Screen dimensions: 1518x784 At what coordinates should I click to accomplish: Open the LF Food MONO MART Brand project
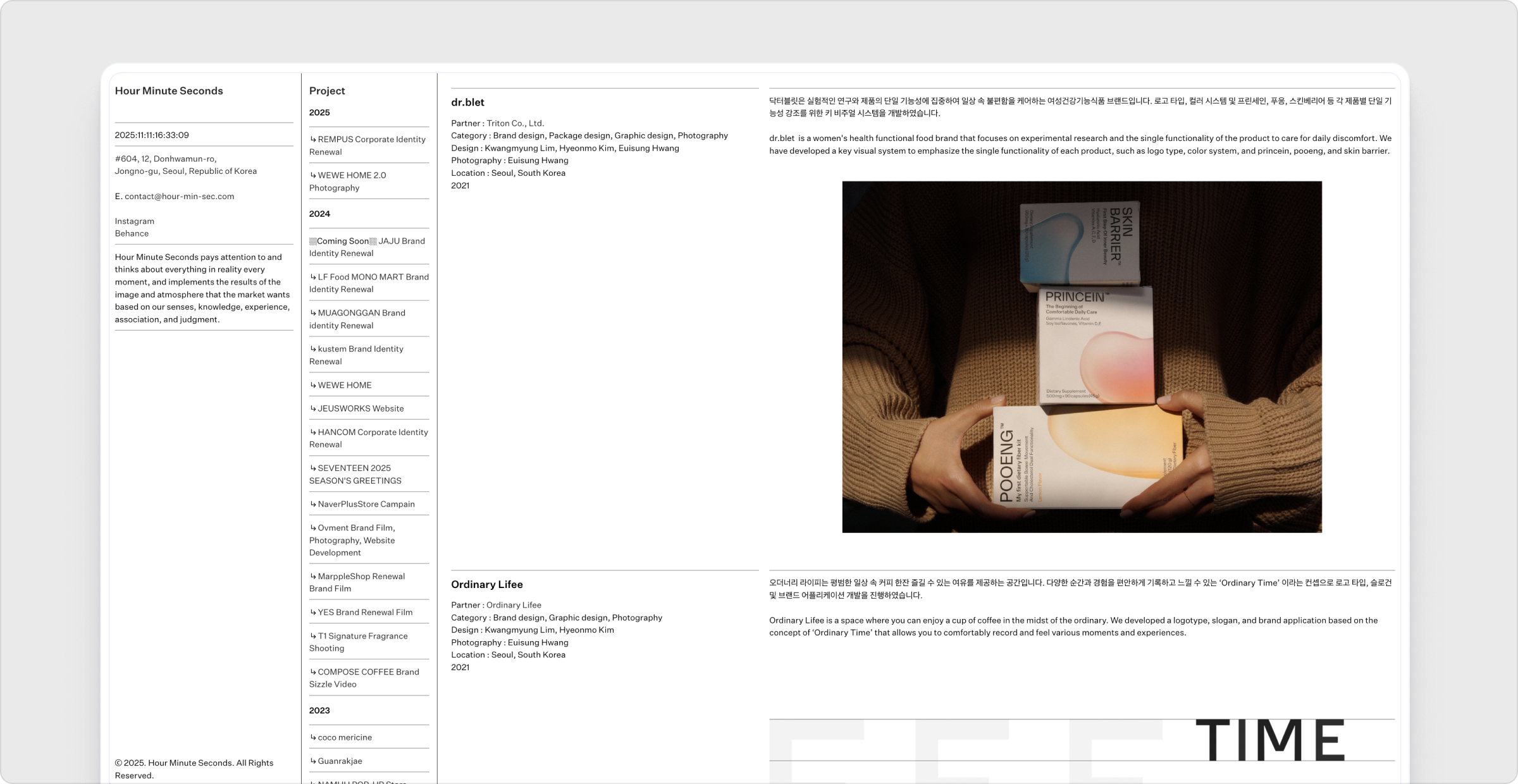[x=369, y=283]
